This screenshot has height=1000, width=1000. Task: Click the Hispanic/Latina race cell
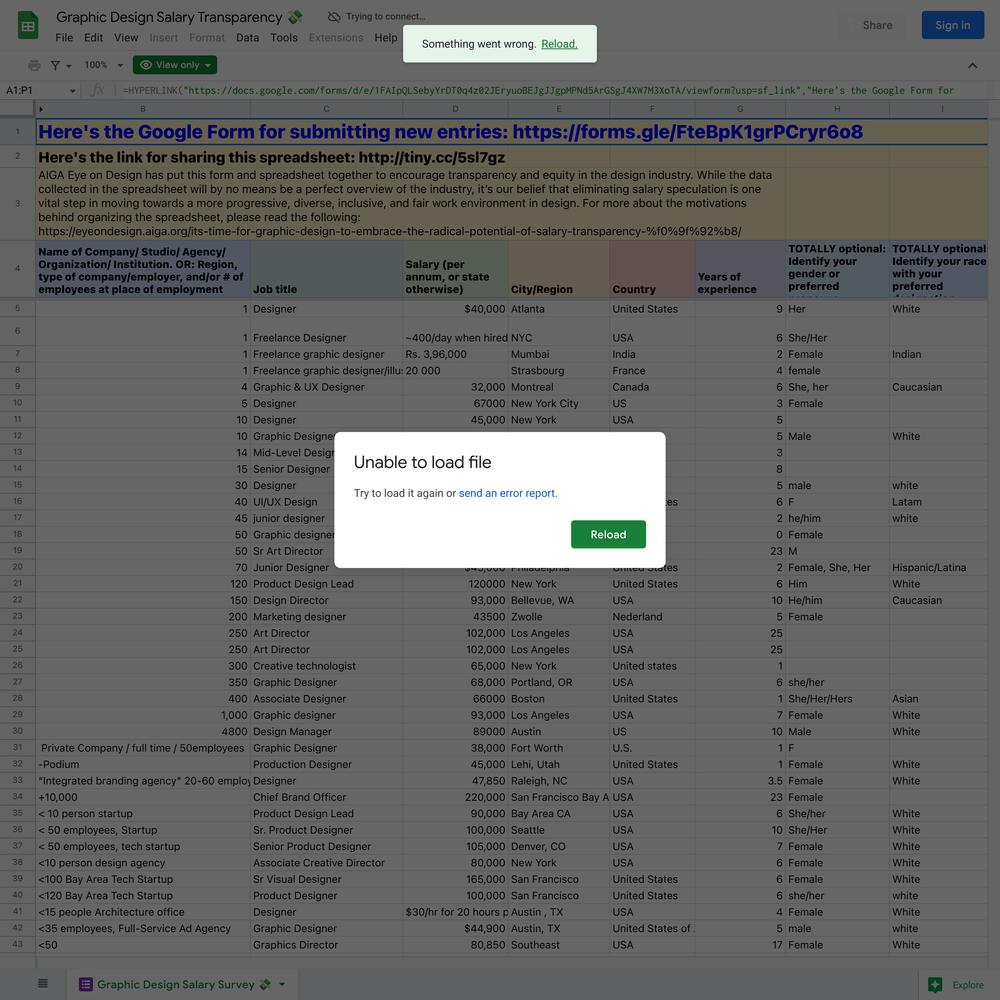pos(938,568)
